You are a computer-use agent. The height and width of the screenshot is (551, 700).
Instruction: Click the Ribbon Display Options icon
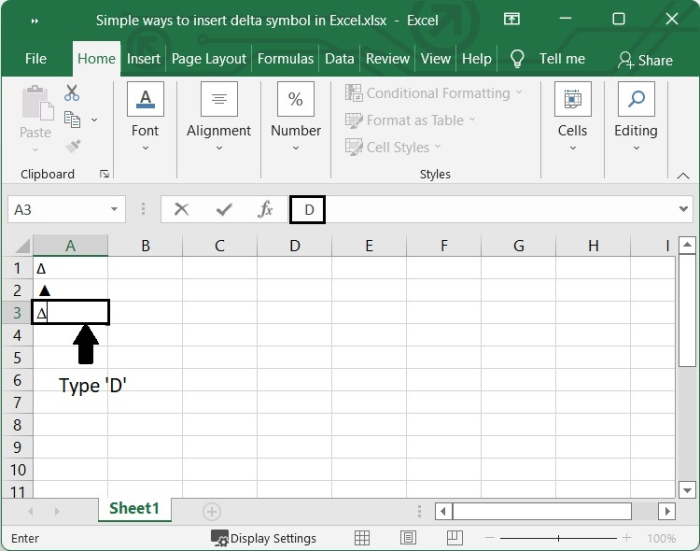pyautogui.click(x=512, y=19)
